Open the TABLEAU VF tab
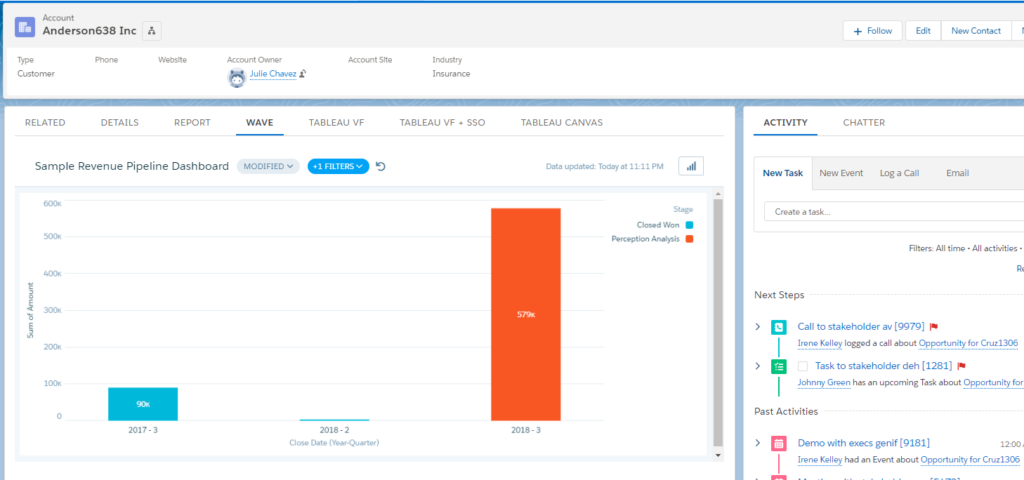The height and width of the screenshot is (480, 1024). pos(336,122)
